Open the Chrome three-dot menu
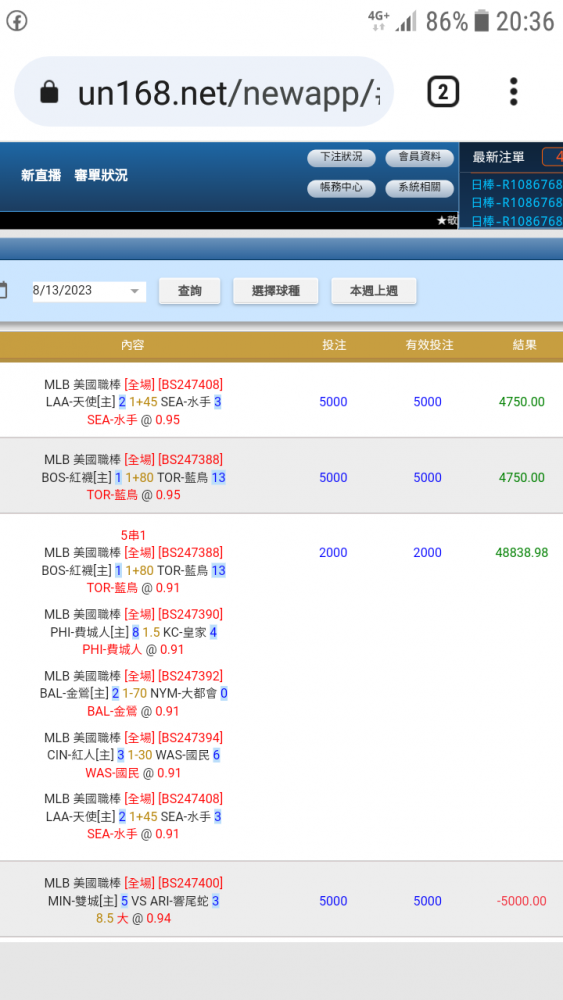Image resolution: width=563 pixels, height=1000 pixels. [x=513, y=92]
